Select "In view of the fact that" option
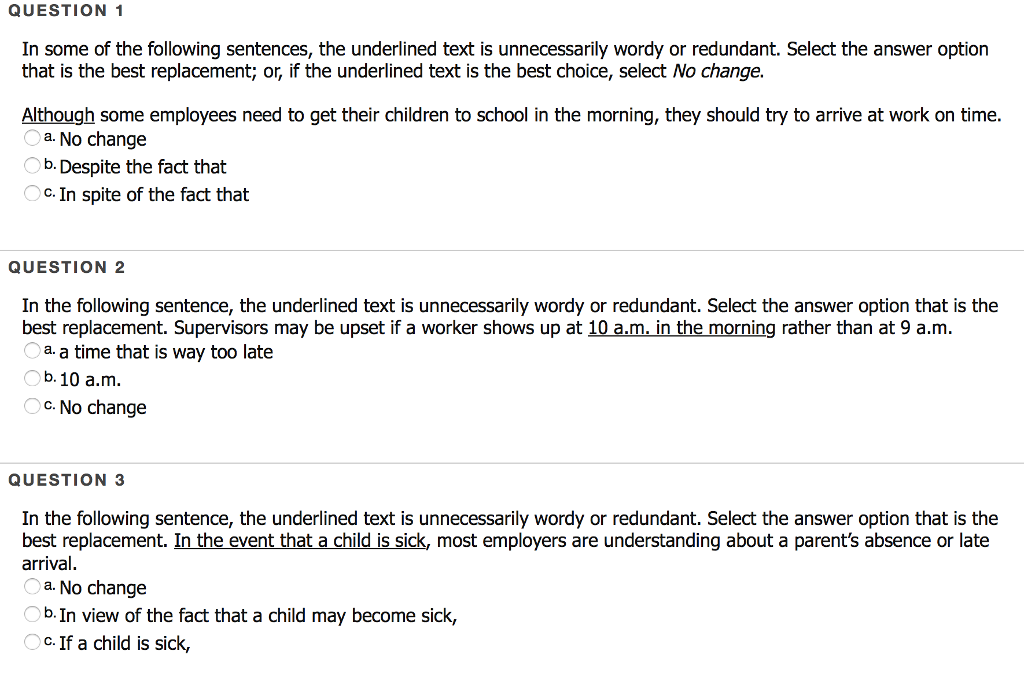 [x=31, y=615]
